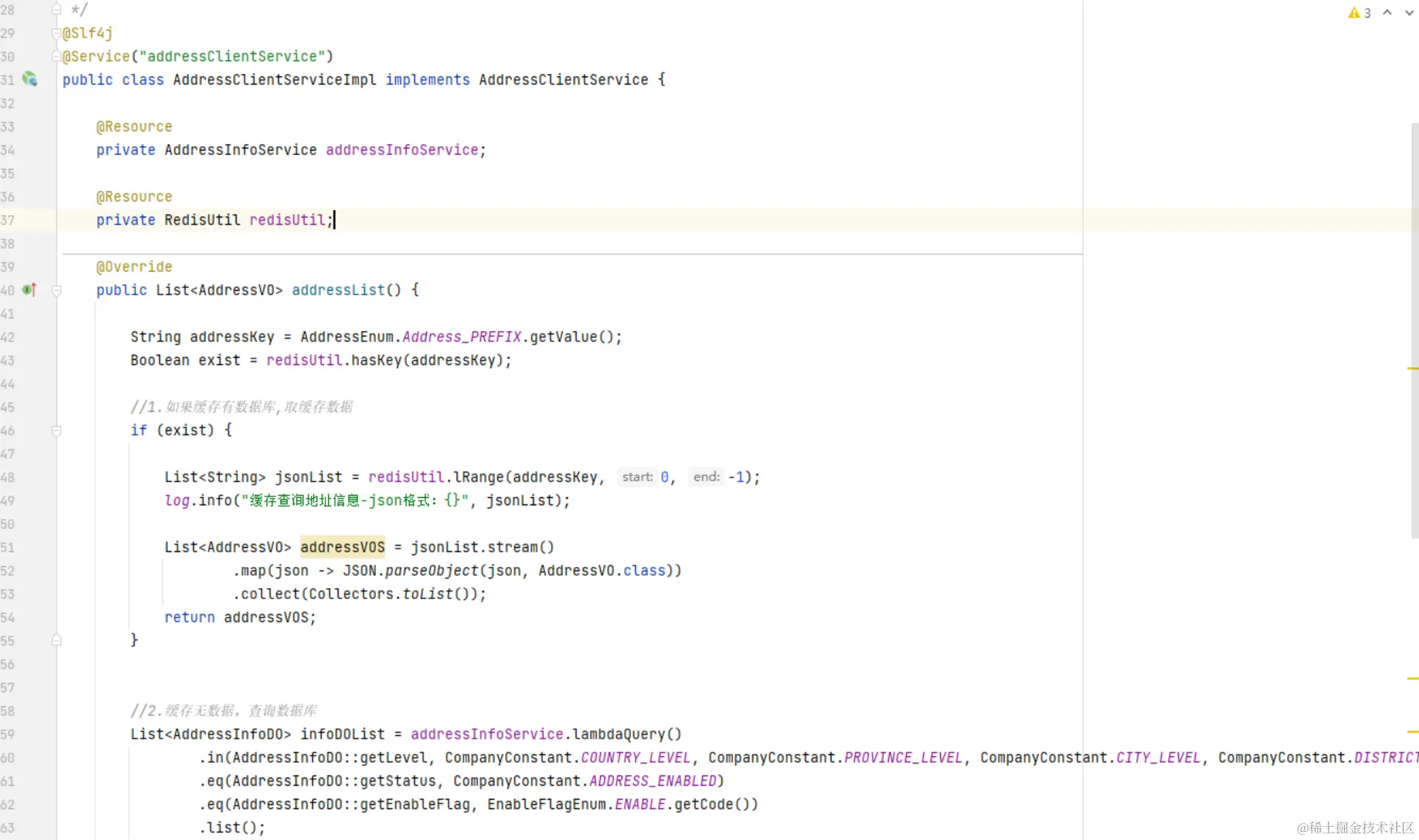Collapse the if (exist) block fold marker
The height and width of the screenshot is (840, 1419).
pyautogui.click(x=57, y=430)
